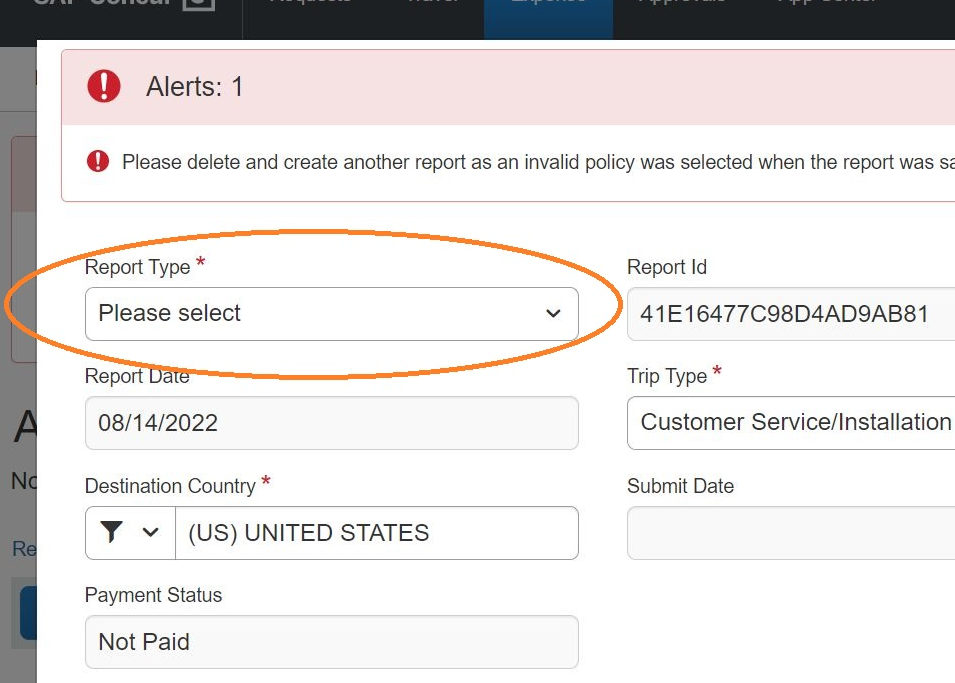Screen dimensions: 955x683
Task: Click the empty Submit Date field
Action: coord(790,533)
